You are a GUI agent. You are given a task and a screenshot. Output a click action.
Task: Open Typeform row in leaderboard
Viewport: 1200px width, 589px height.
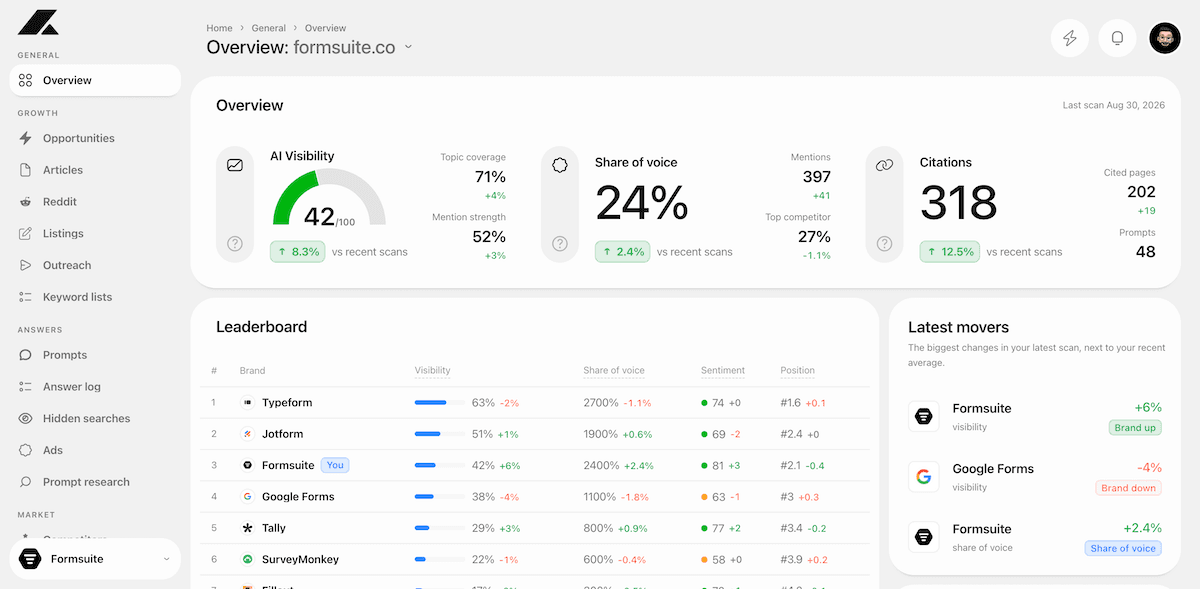535,403
